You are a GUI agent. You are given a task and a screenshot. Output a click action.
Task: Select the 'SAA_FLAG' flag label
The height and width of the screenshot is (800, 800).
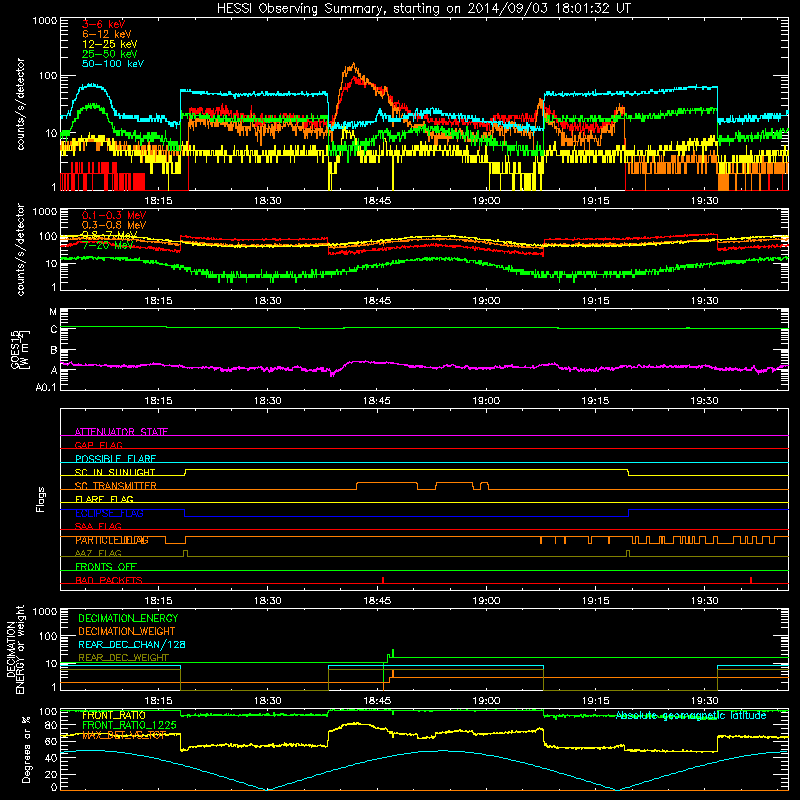pos(98,526)
